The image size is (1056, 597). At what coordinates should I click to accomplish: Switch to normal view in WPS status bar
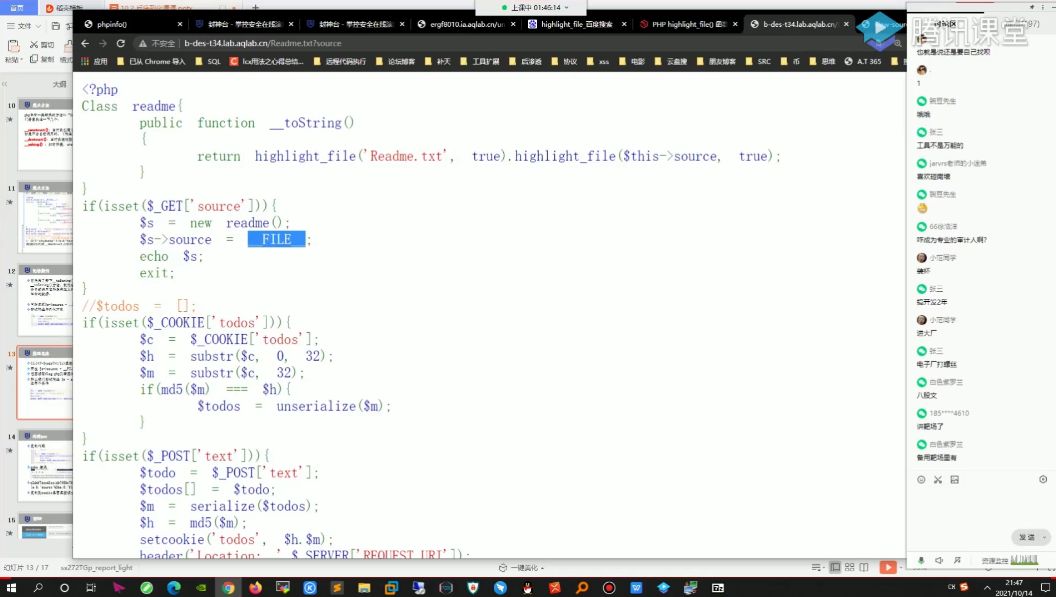pyautogui.click(x=835, y=567)
